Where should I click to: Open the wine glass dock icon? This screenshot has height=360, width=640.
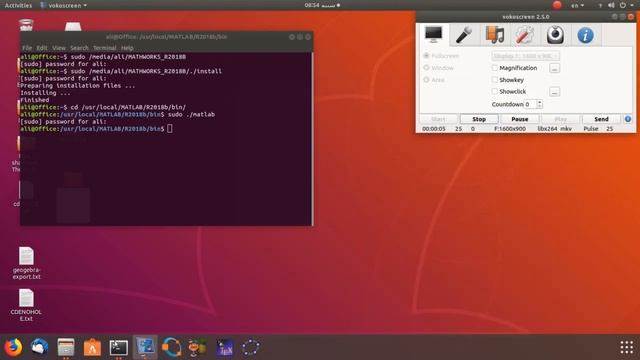198,347
